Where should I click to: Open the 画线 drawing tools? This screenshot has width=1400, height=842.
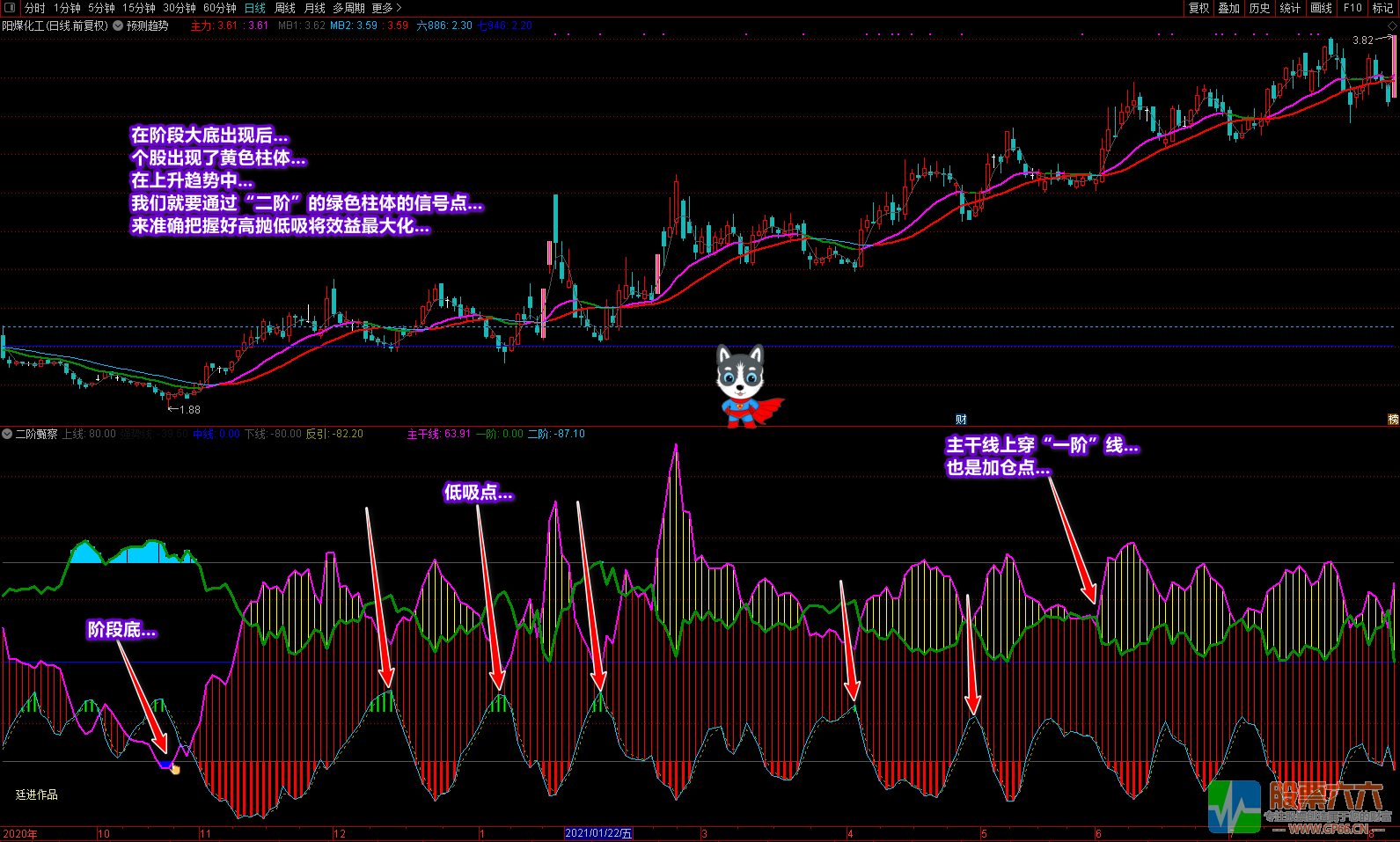[1321, 8]
